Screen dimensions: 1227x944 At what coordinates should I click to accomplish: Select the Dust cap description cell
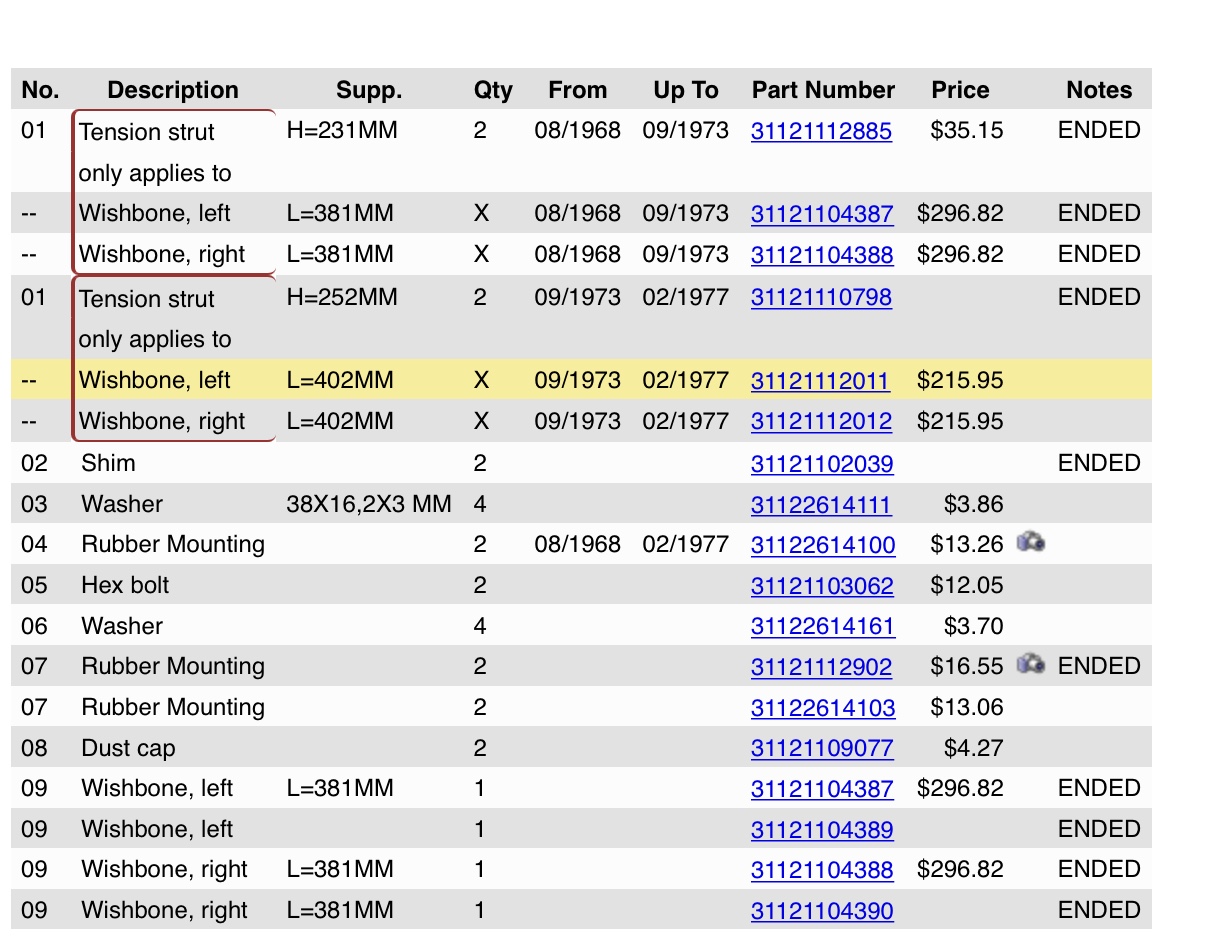(x=128, y=748)
